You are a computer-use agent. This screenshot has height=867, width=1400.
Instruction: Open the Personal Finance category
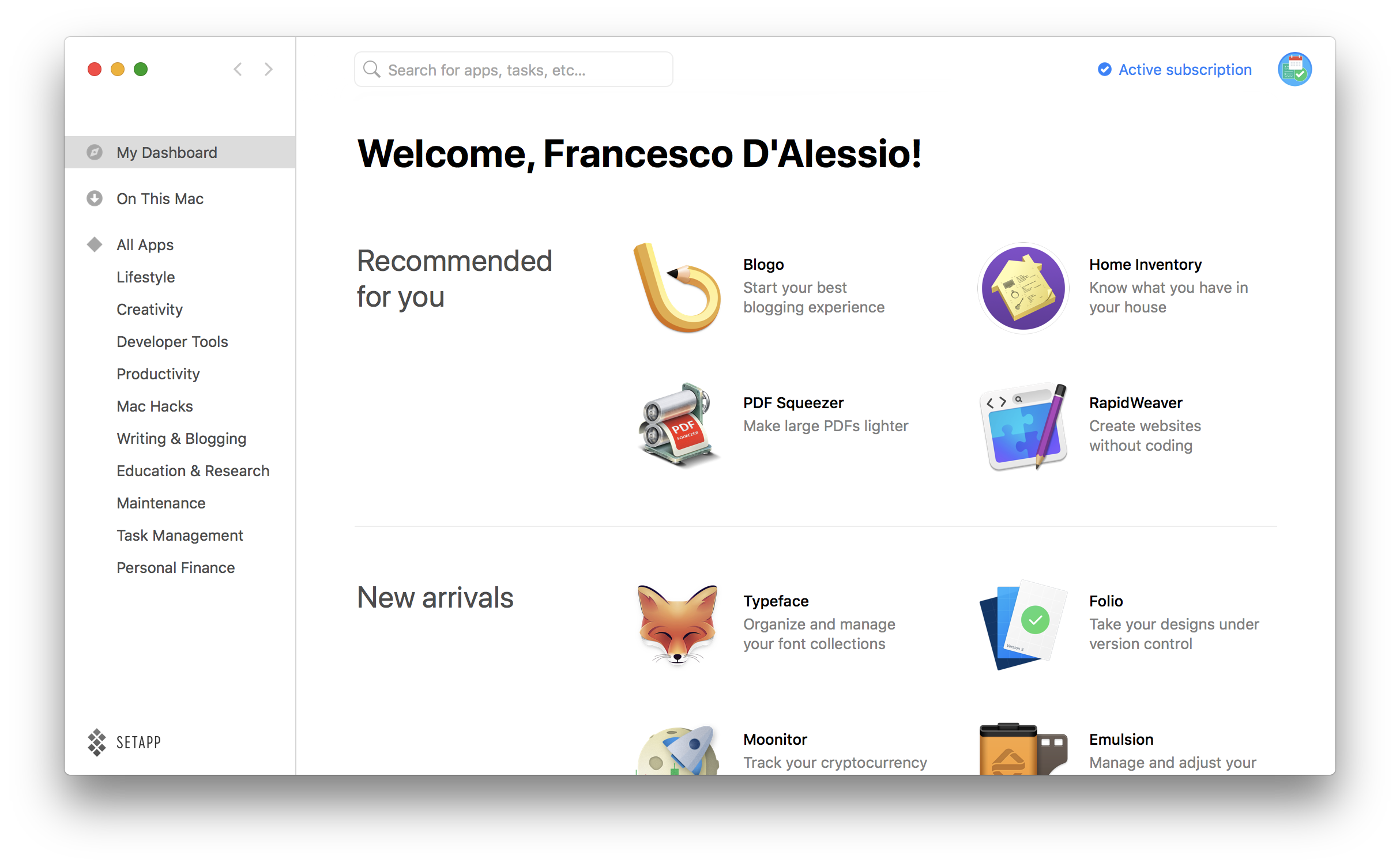pyautogui.click(x=175, y=568)
